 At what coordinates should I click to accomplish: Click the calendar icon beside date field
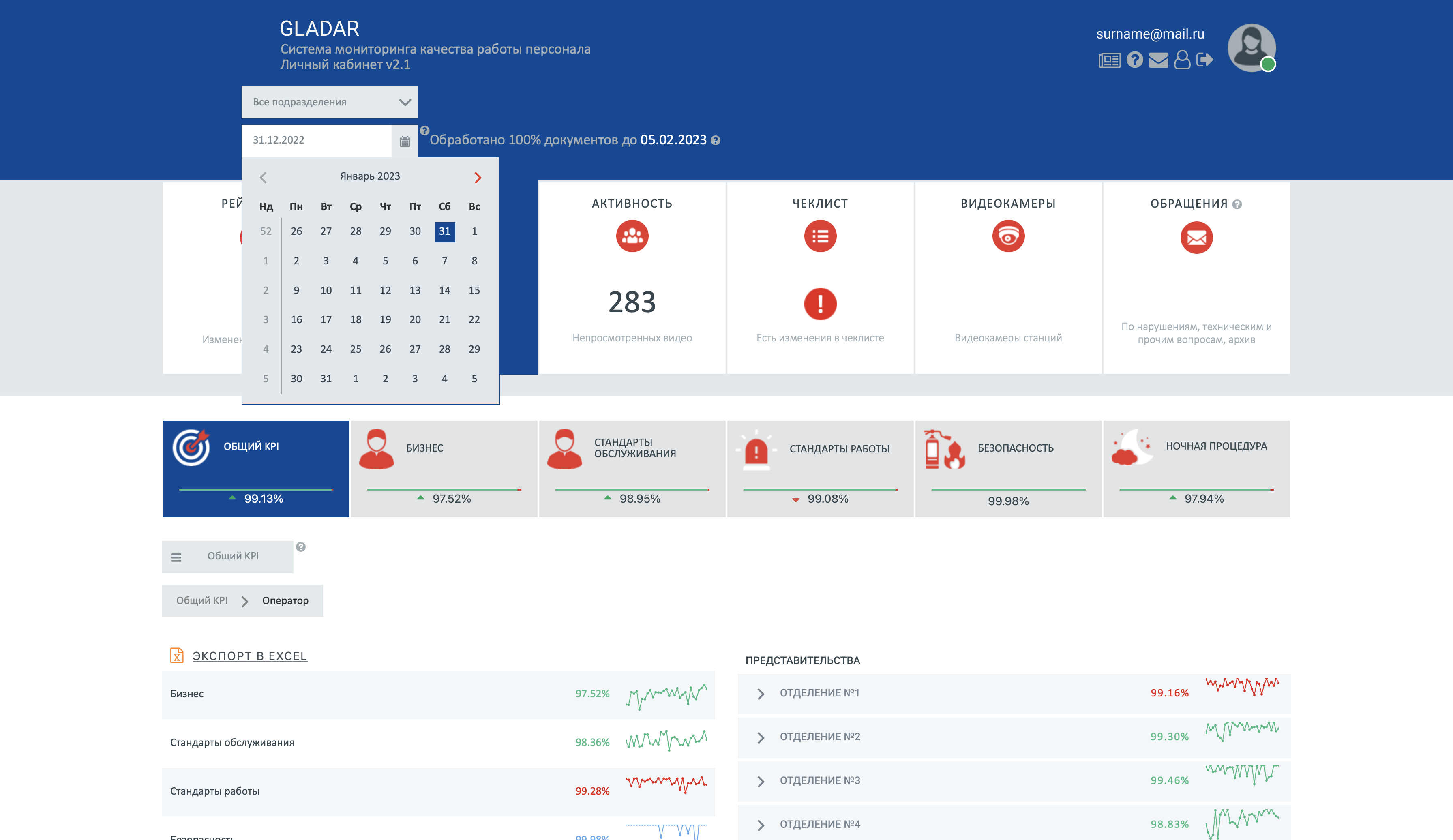(x=405, y=141)
